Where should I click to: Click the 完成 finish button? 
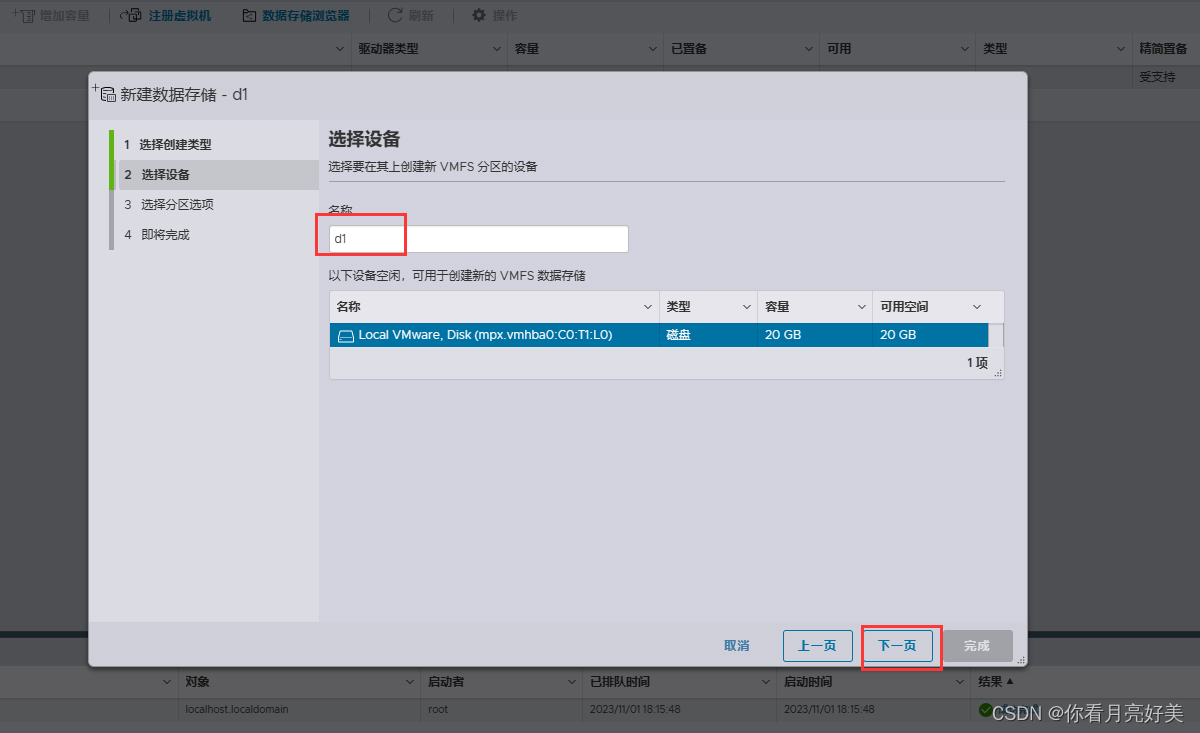pos(977,646)
